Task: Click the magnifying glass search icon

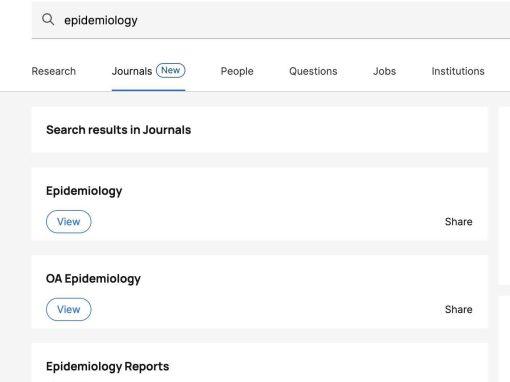Action: tap(48, 20)
